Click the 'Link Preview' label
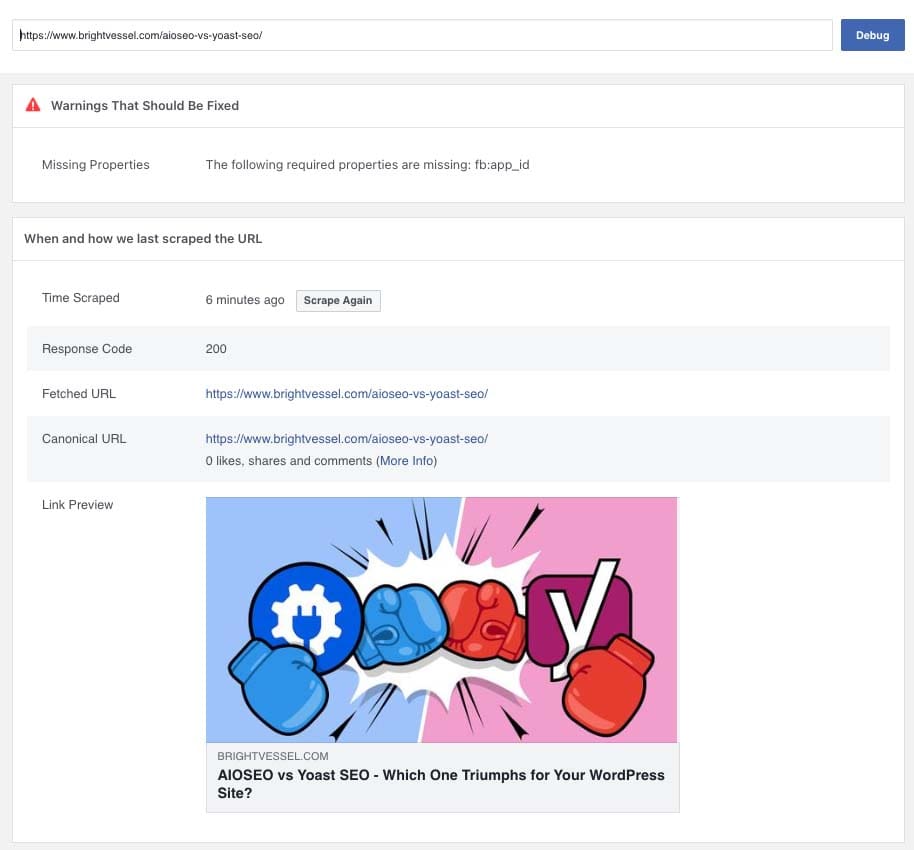Screen dimensions: 914x850 pyautogui.click(x=78, y=505)
